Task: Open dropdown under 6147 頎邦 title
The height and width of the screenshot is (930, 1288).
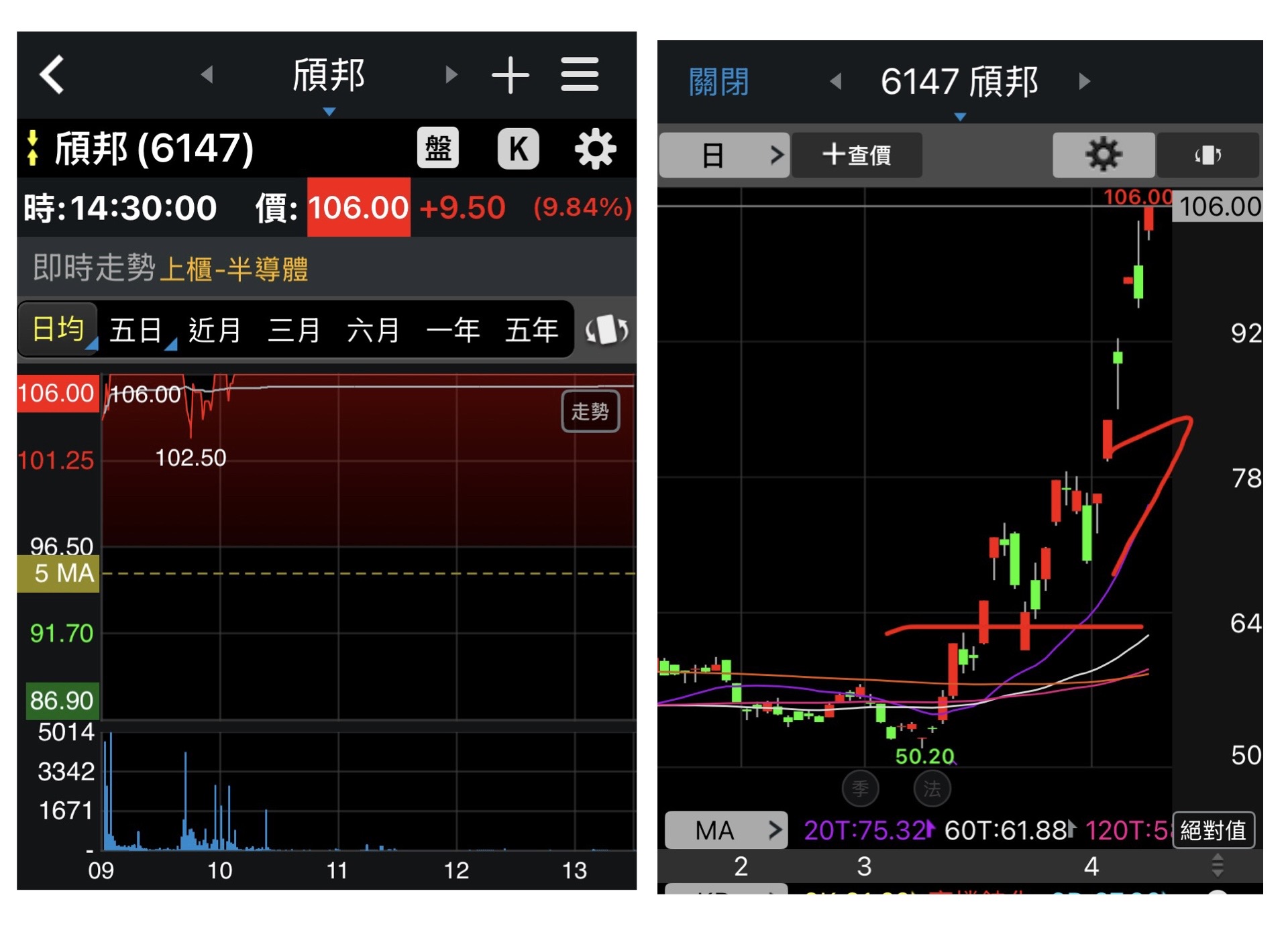Action: click(960, 117)
